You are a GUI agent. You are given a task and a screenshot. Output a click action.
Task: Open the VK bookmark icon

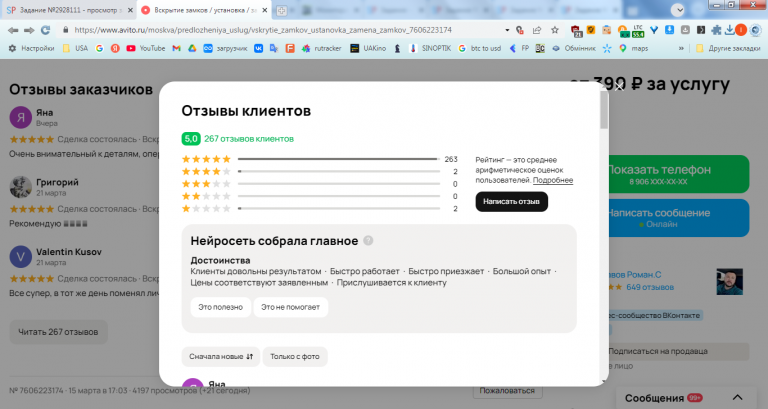tap(258, 48)
